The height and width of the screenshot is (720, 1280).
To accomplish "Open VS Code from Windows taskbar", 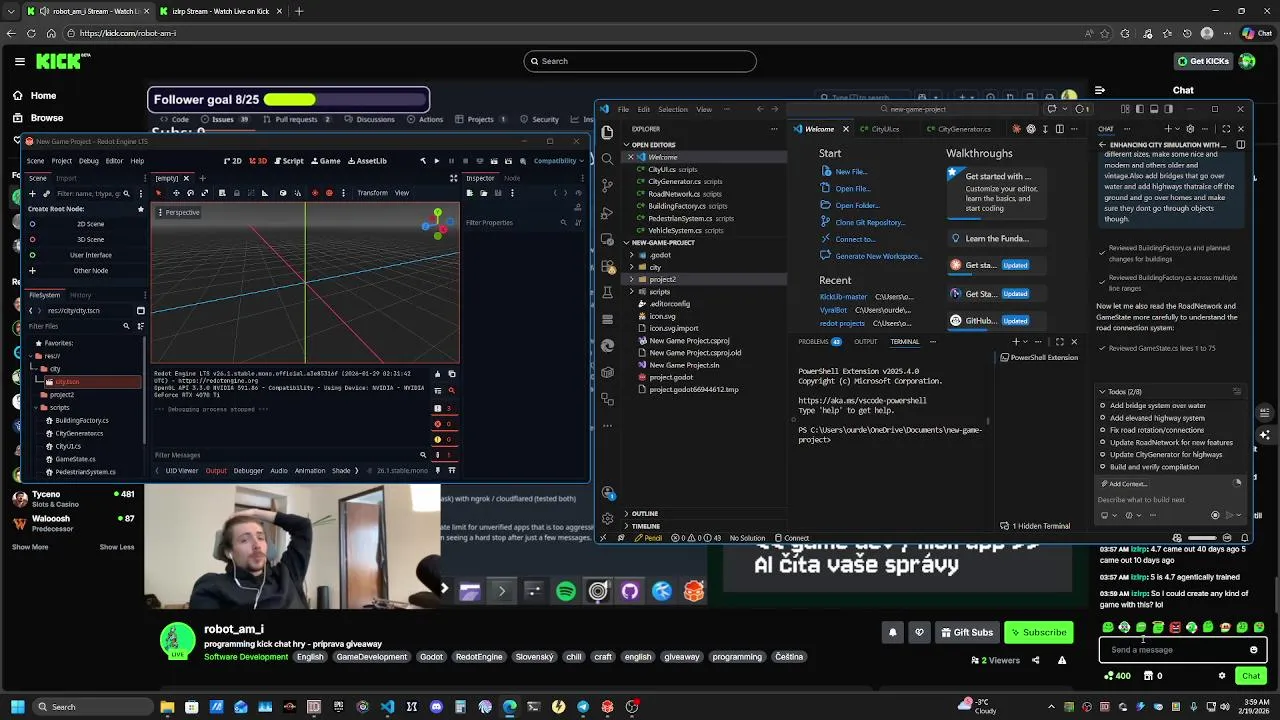I will tap(388, 707).
